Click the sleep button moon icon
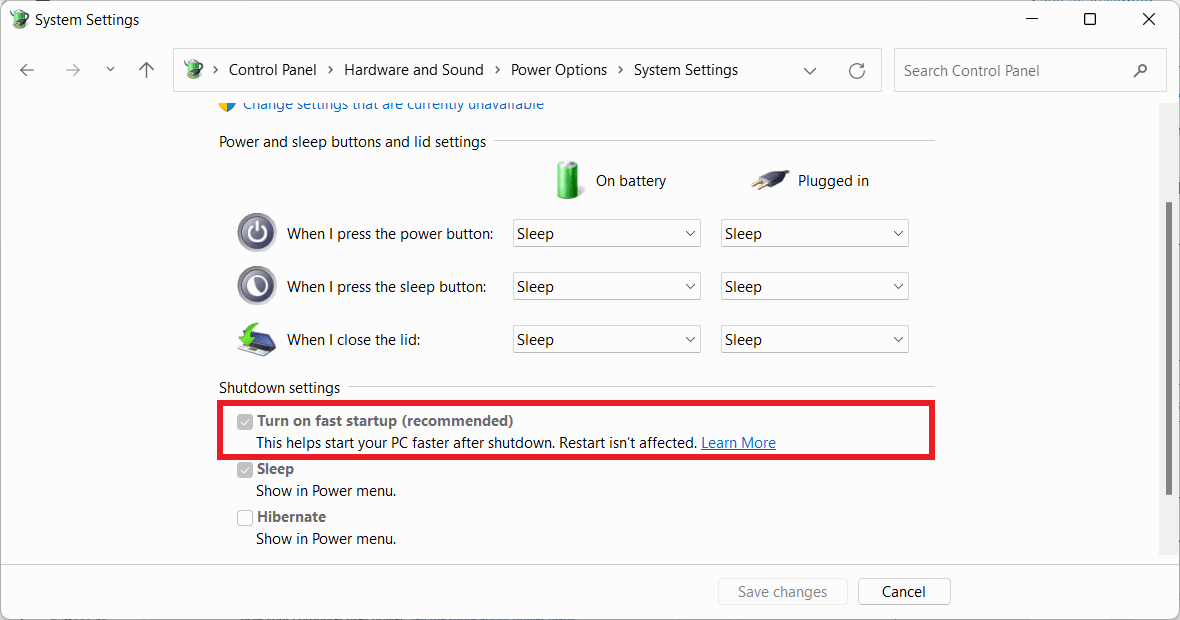The width and height of the screenshot is (1180, 620). click(x=256, y=286)
